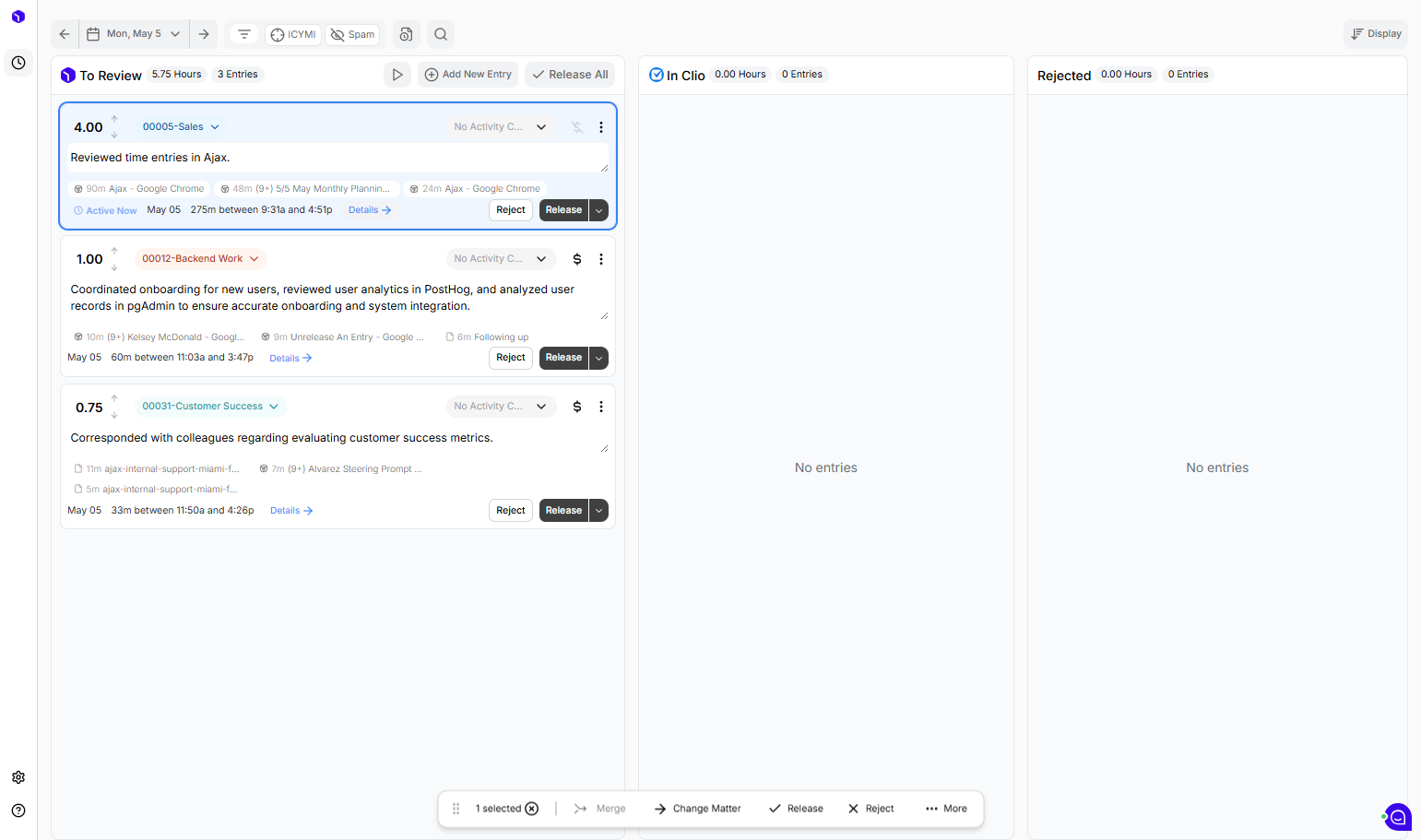
Task: Click the clock icon in left sidebar
Action: click(18, 63)
